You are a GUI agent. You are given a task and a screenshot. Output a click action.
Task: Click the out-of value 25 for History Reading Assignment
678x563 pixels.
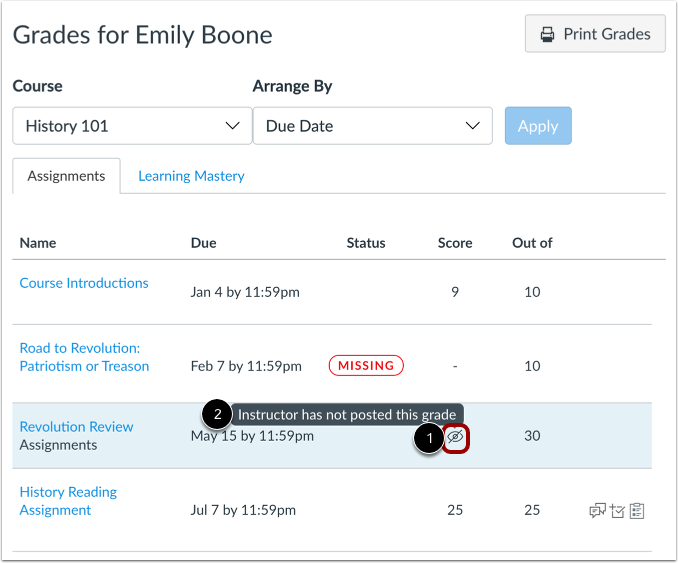tap(532, 510)
